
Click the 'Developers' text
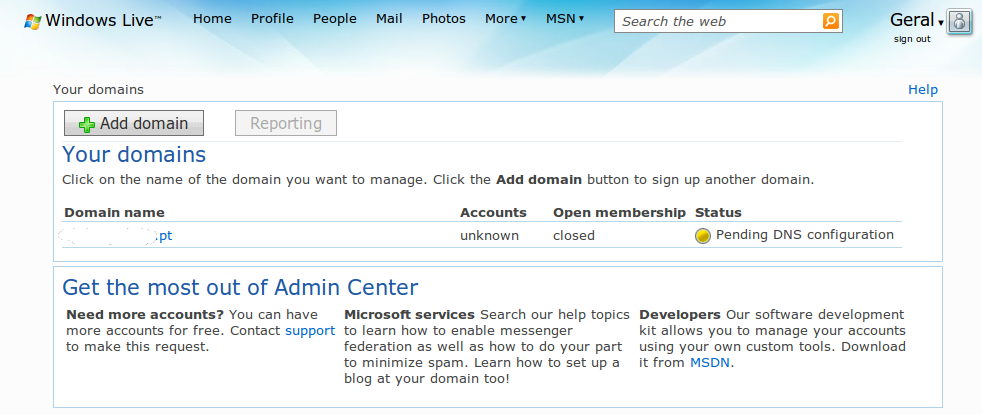click(x=680, y=314)
